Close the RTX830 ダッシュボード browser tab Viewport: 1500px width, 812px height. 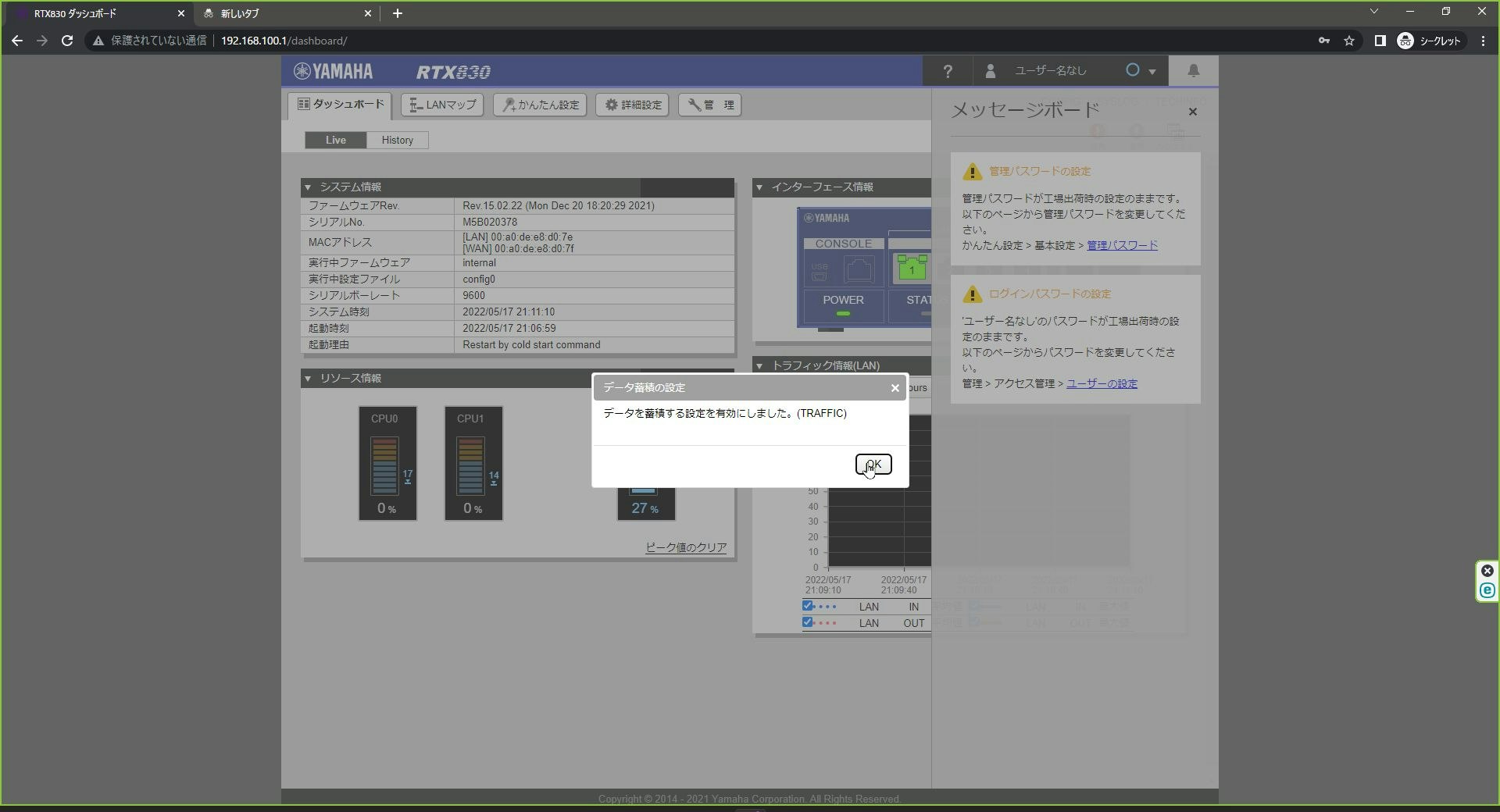point(180,13)
